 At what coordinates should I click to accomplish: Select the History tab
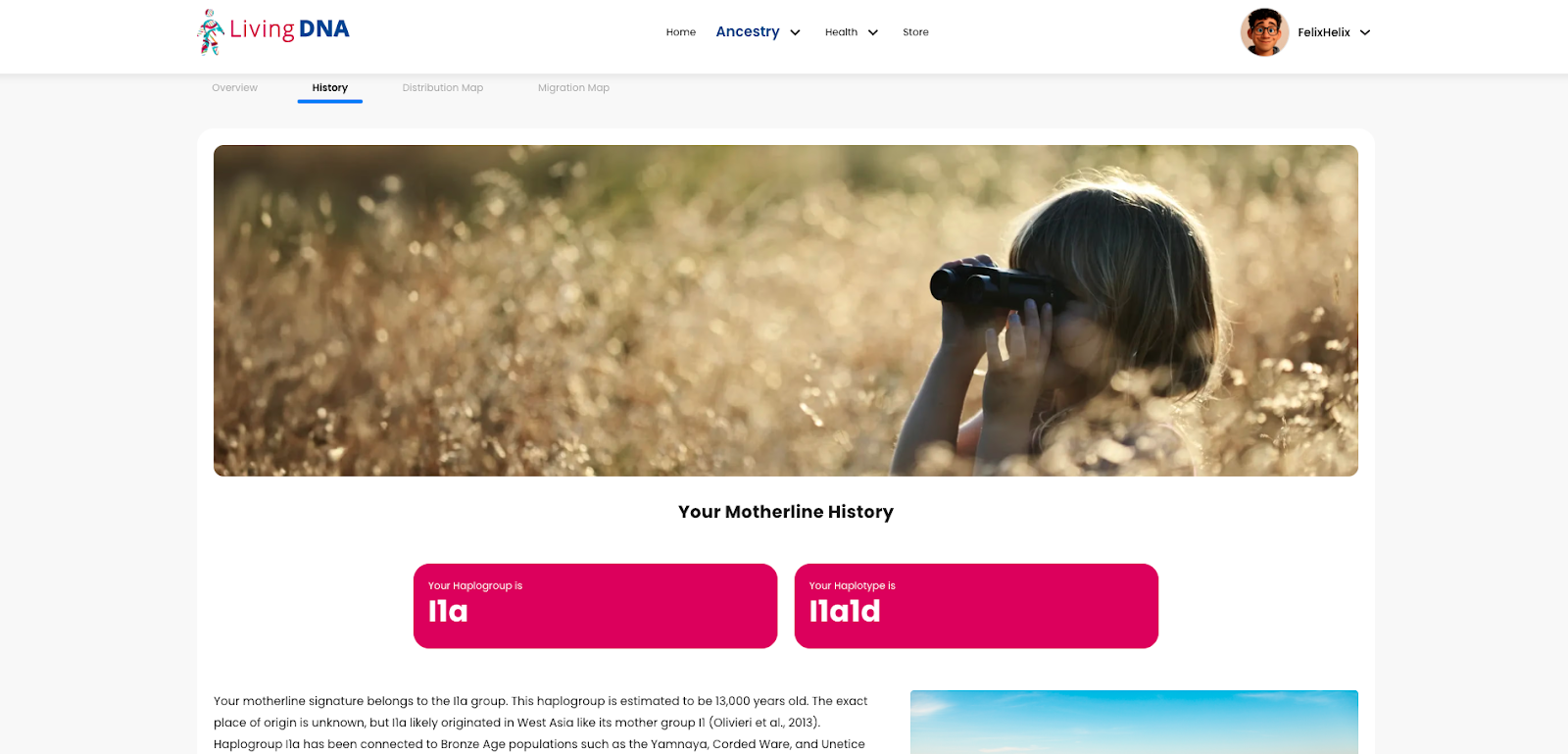(330, 87)
